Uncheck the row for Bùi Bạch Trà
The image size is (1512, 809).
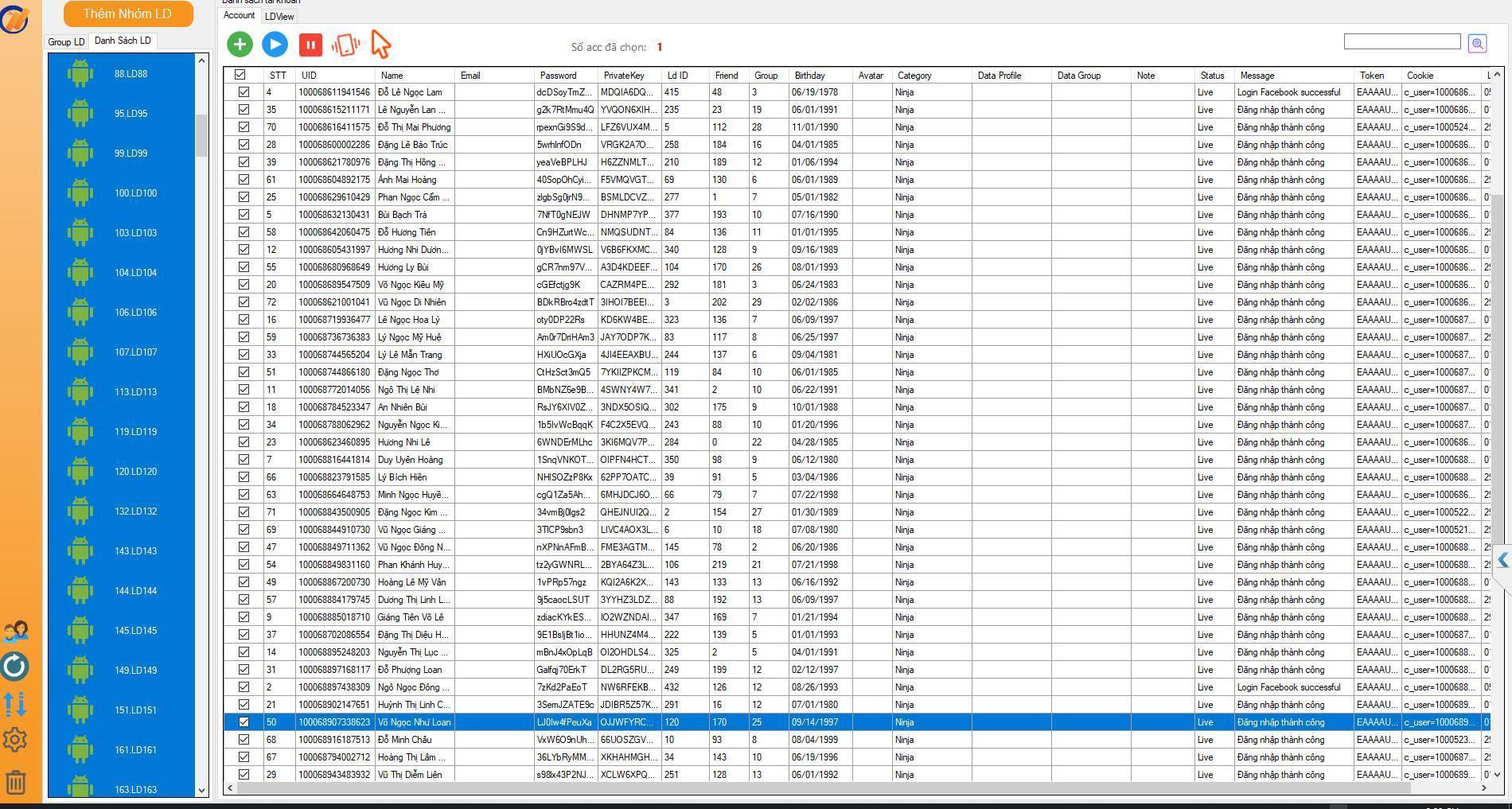click(244, 215)
